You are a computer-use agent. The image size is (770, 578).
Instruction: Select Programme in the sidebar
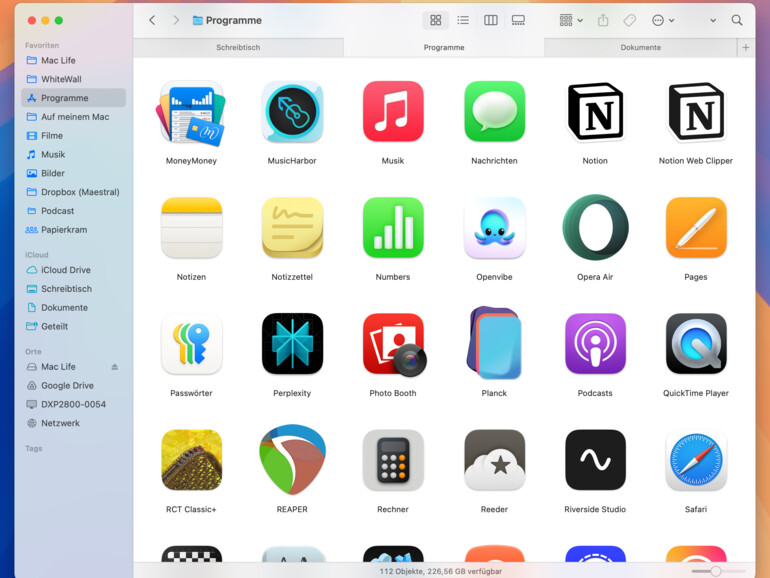point(74,98)
